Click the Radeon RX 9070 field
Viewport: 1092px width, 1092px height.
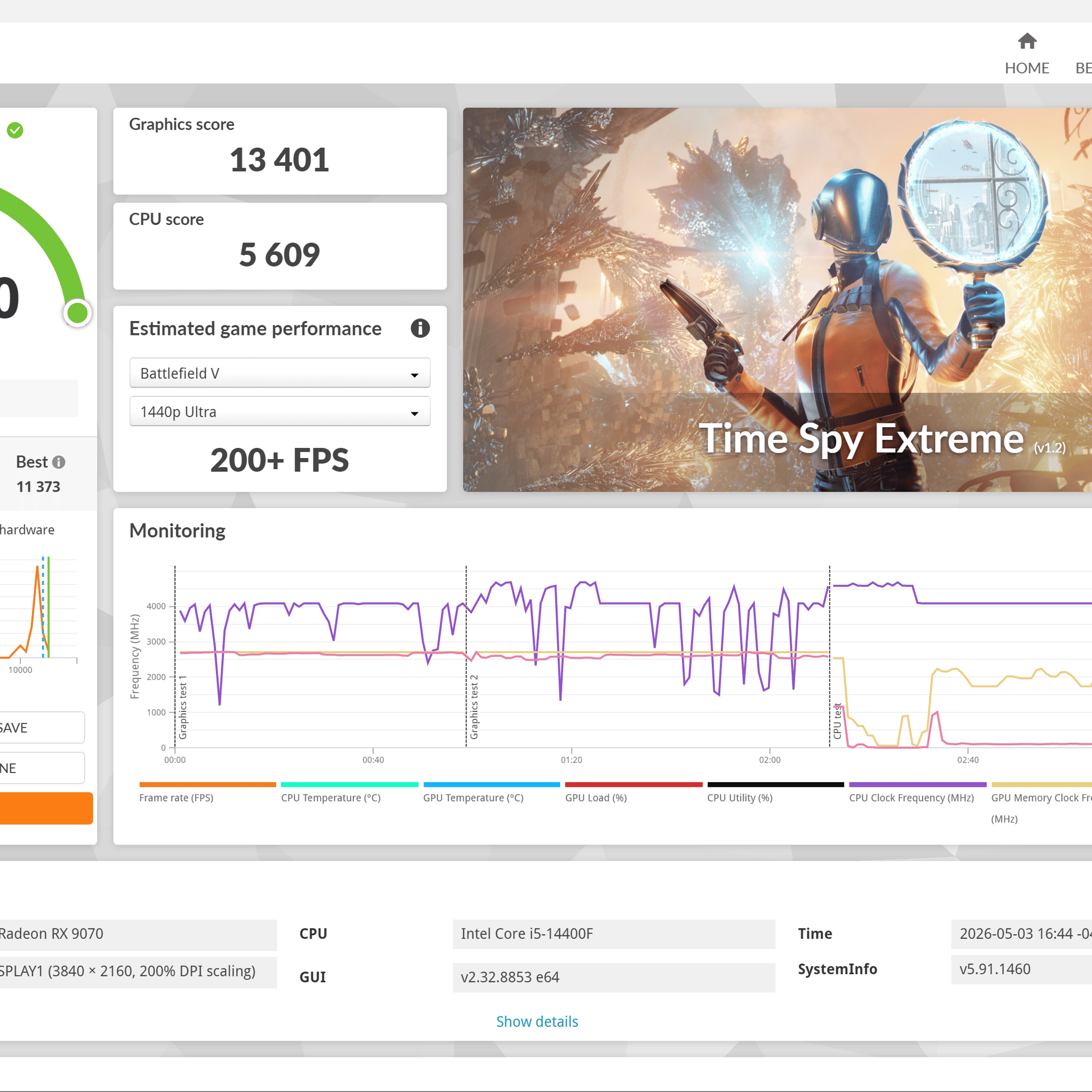[139, 934]
